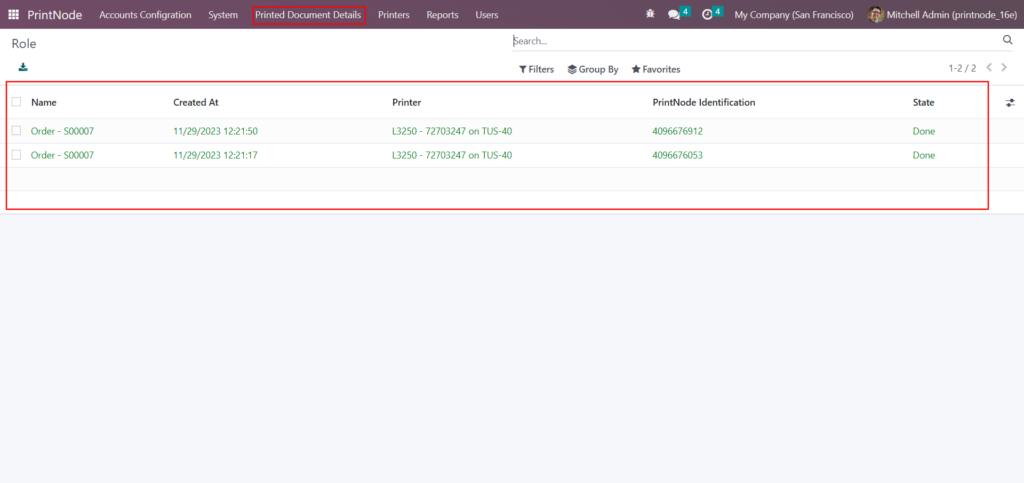This screenshot has height=483, width=1024.
Task: Open the conversations chat bubble icon
Action: 674,14
